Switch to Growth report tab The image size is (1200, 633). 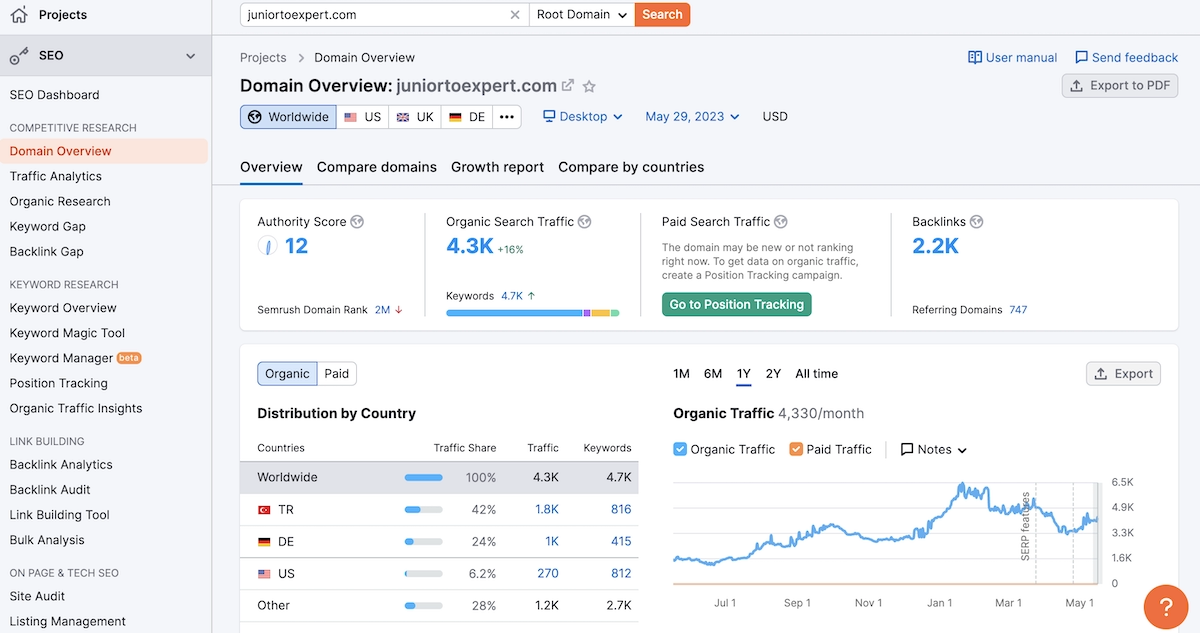pyautogui.click(x=498, y=167)
